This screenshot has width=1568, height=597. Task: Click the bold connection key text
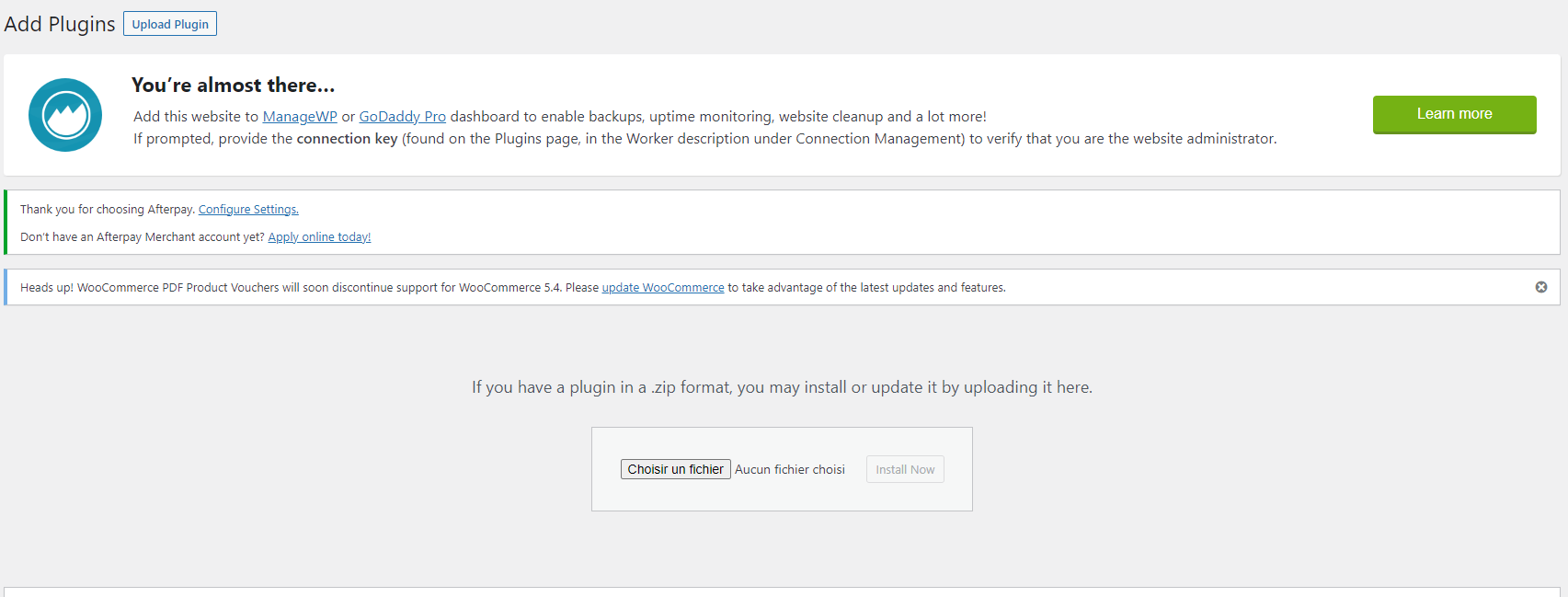347,139
